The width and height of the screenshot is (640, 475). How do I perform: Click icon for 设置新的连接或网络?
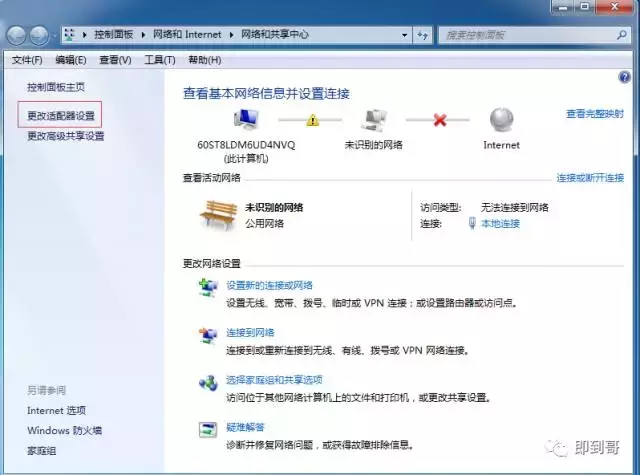click(208, 287)
